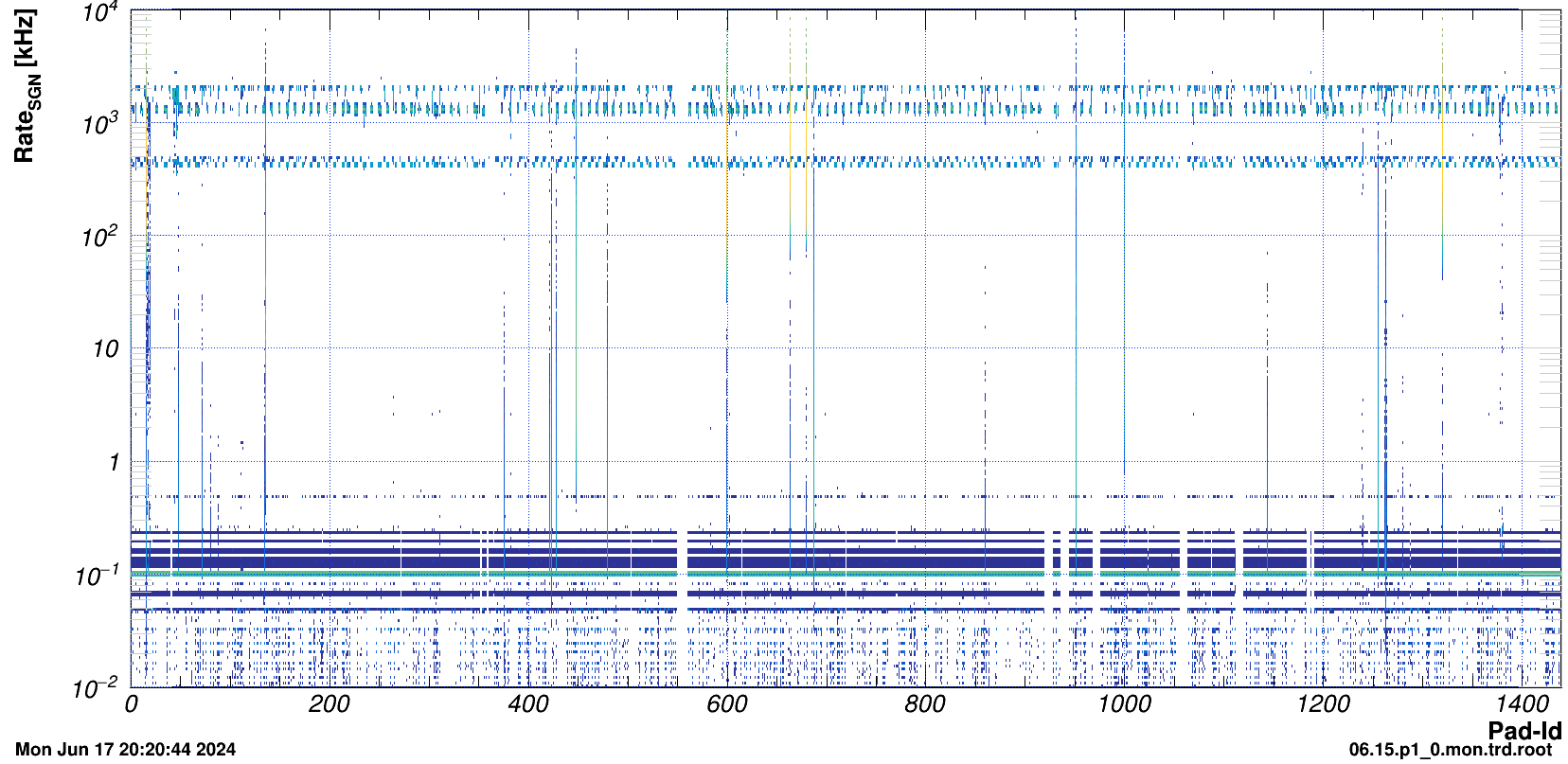This screenshot has height=764, width=1568.
Task: Click the x-axis tick label 1400
Action: (x=1521, y=704)
